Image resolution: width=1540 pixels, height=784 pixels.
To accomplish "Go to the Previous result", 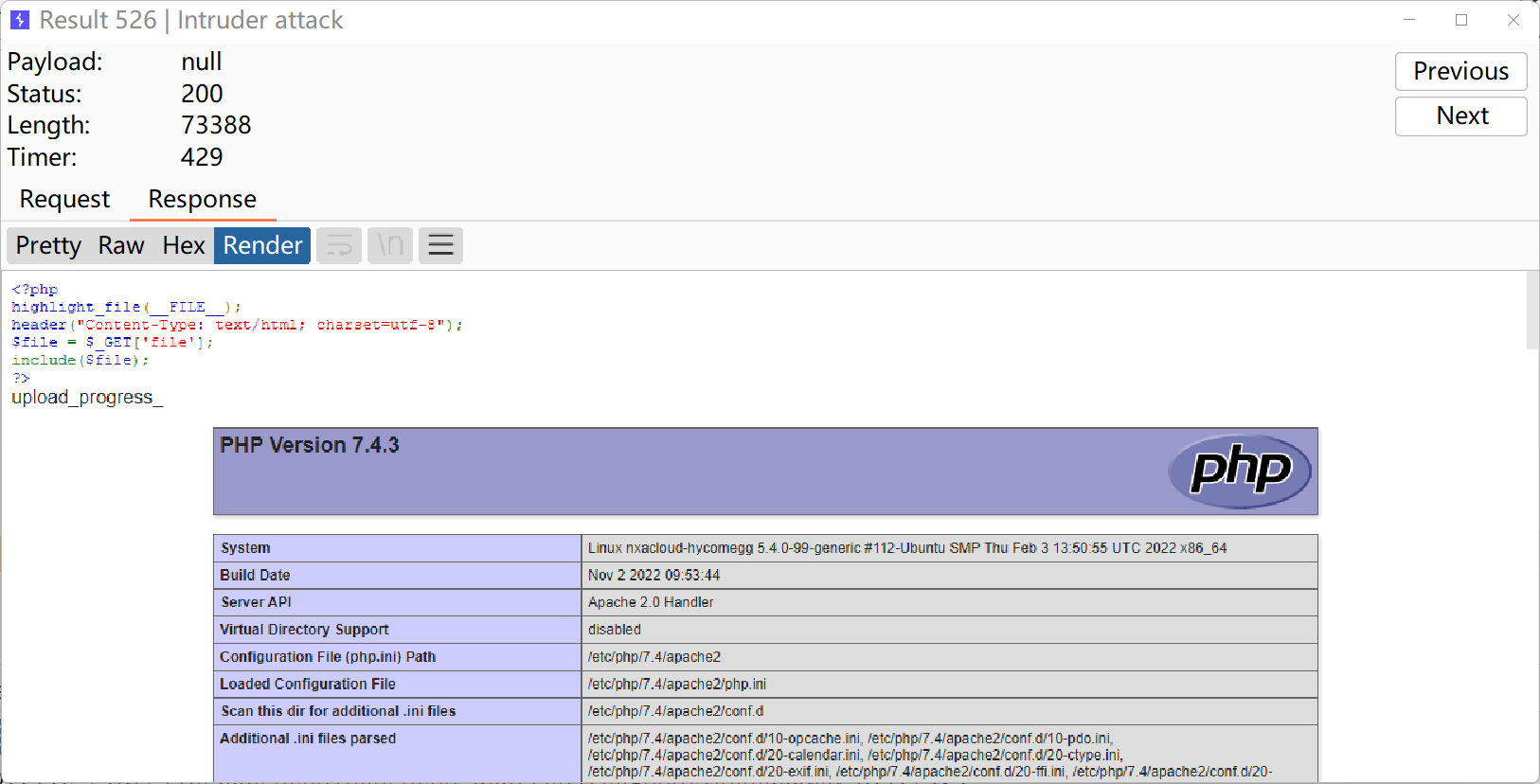I will tap(1460, 72).
